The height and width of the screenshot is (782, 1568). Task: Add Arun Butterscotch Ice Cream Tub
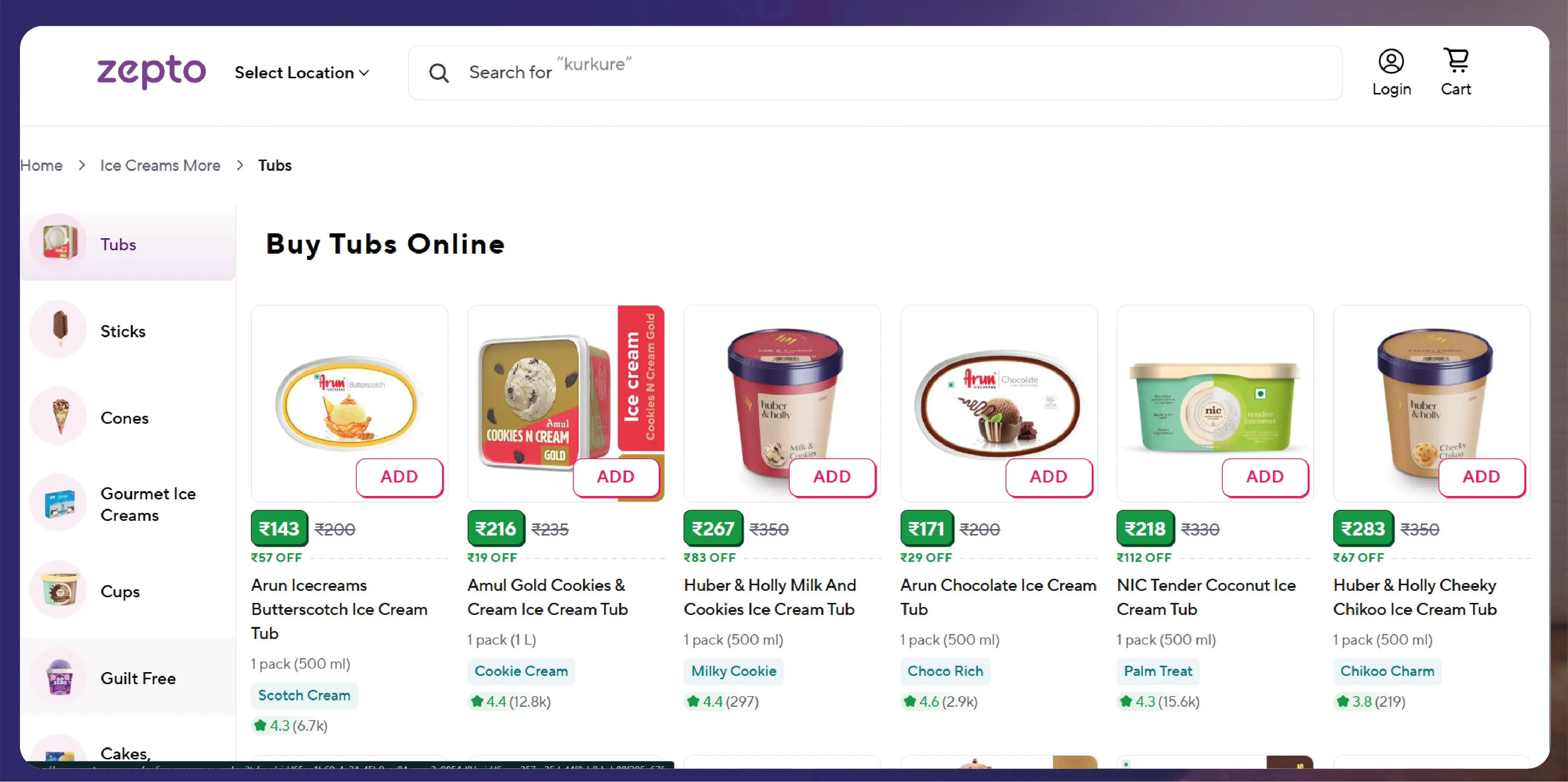399,476
